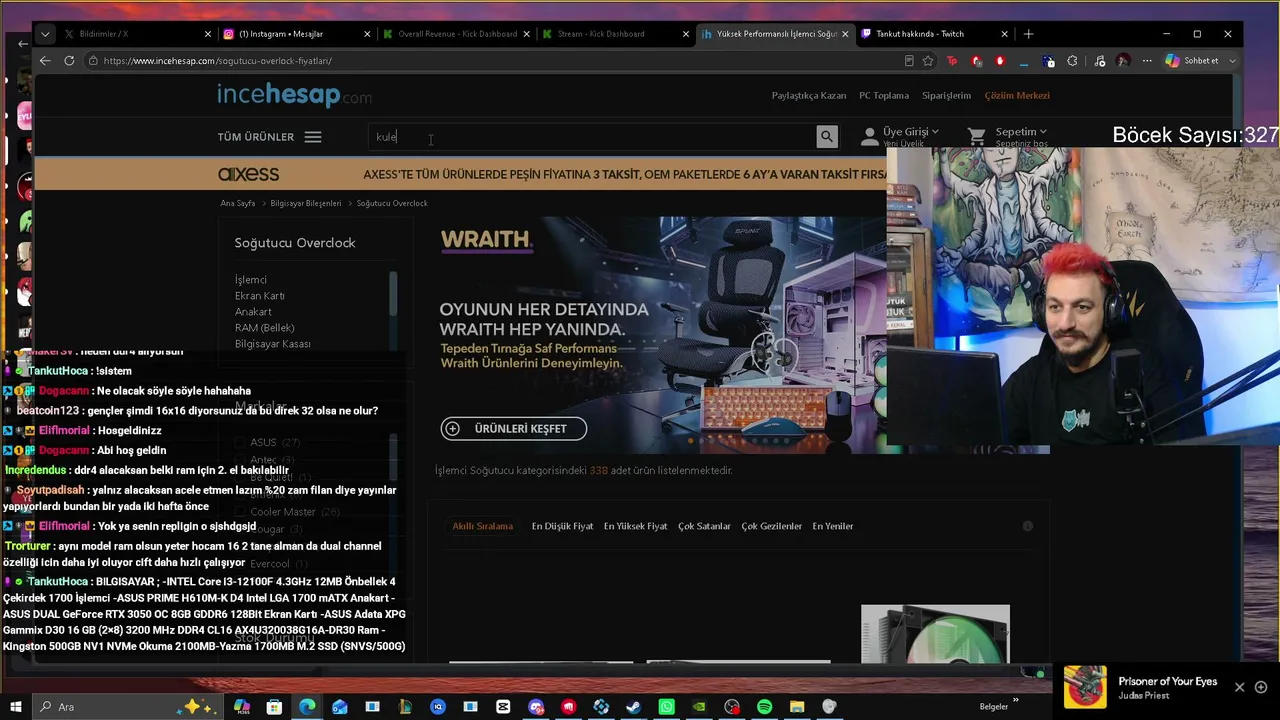Open CapCut from the taskbar
Screen dimensions: 1280x720
click(x=503, y=707)
